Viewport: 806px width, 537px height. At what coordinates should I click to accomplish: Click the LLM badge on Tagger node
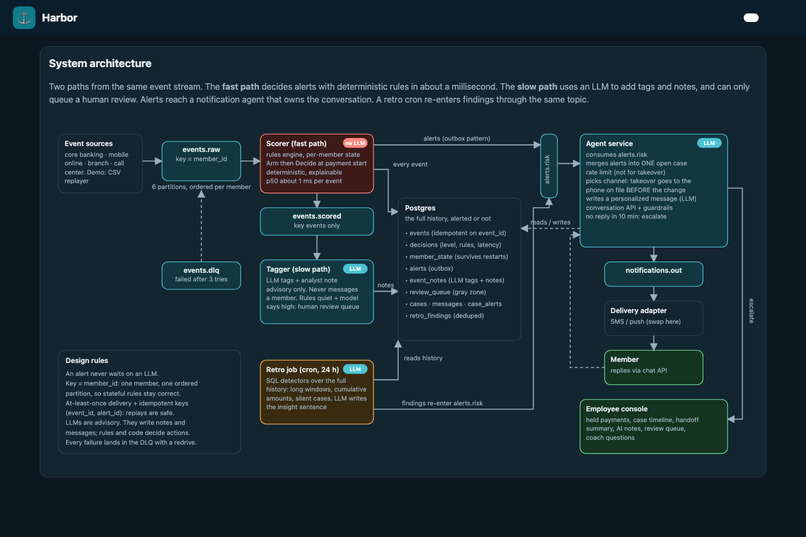coord(355,269)
